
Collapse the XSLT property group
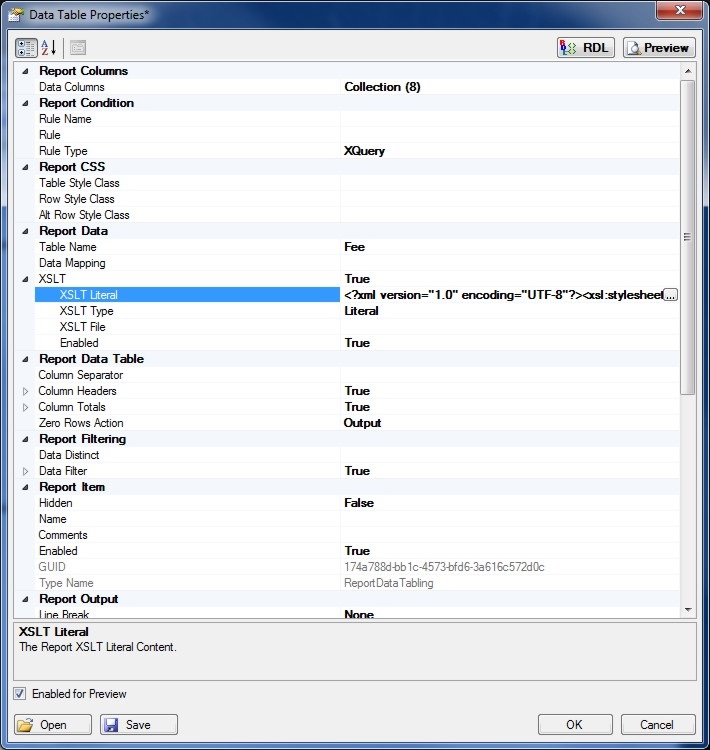click(x=26, y=279)
